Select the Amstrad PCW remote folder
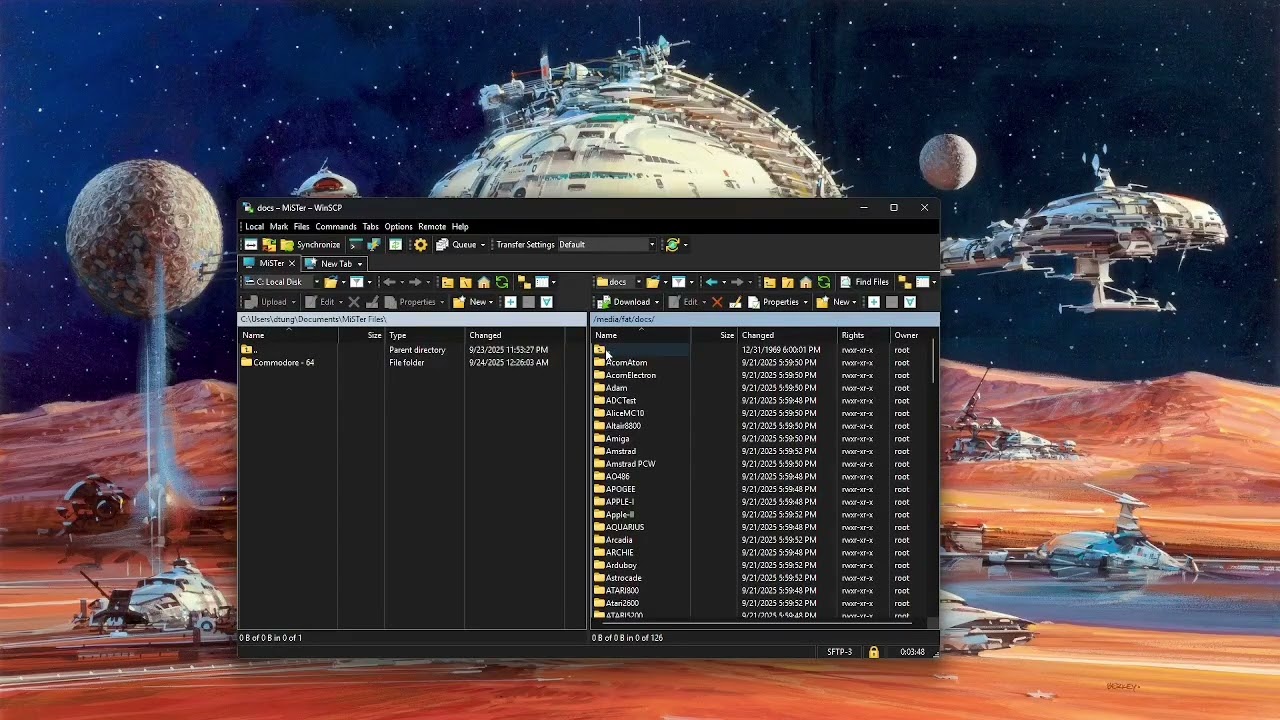 630,464
